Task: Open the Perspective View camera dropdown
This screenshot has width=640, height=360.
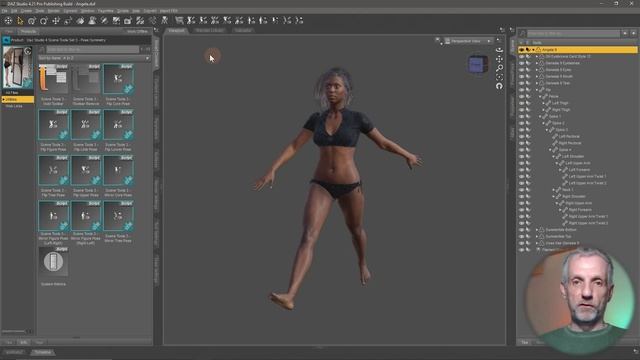Action: coord(468,41)
